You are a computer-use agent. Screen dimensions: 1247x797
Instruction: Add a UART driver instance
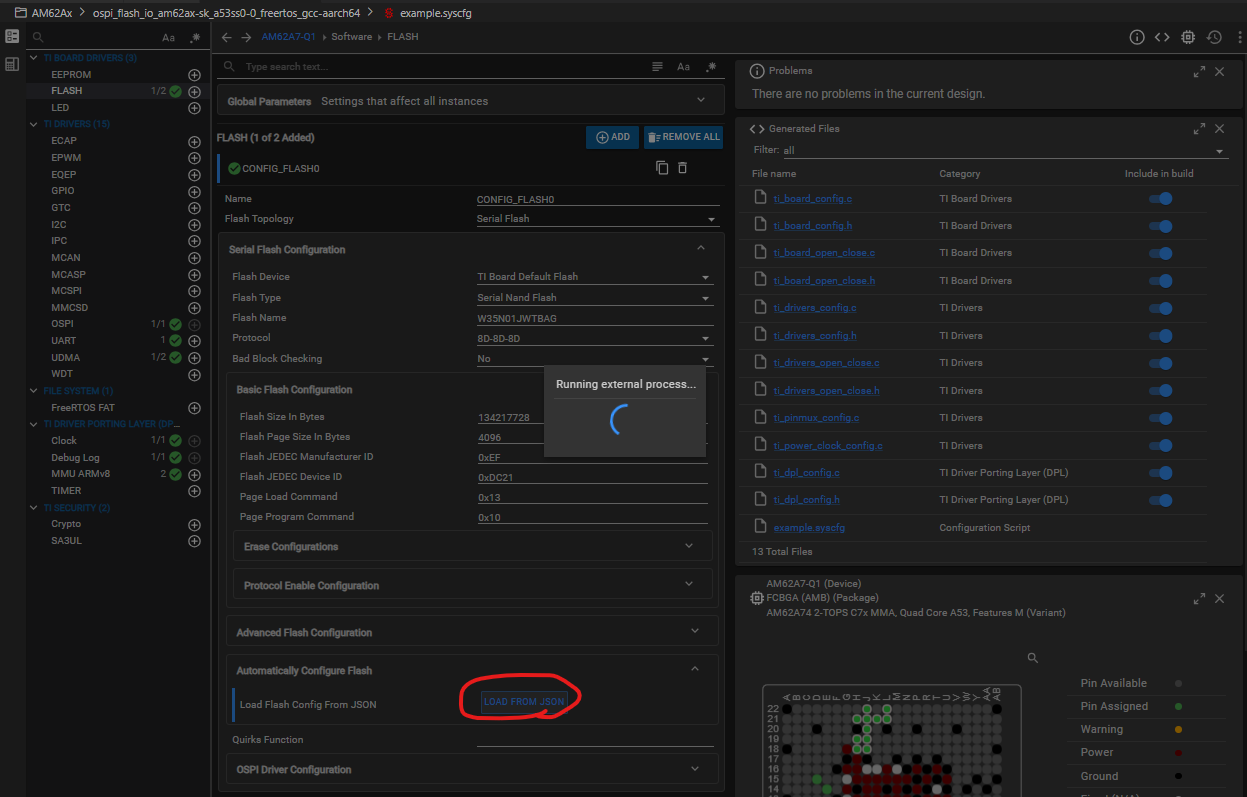[194, 341]
